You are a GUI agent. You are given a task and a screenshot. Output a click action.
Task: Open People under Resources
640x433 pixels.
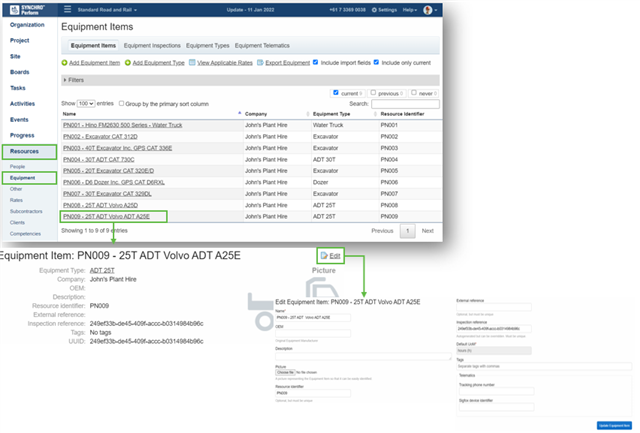[18, 167]
